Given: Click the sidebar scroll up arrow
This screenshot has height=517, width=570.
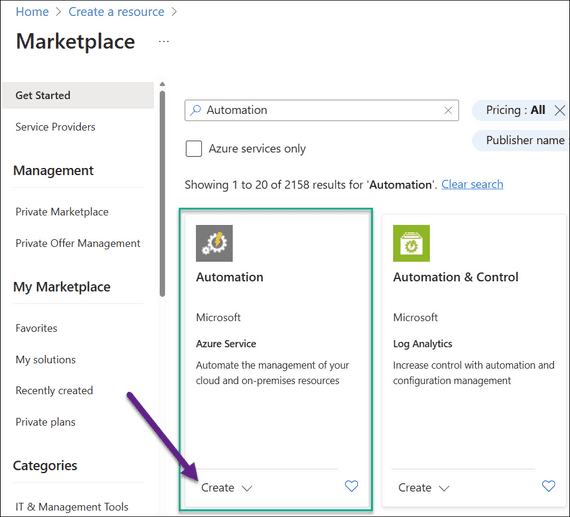Looking at the screenshot, I should point(162,84).
